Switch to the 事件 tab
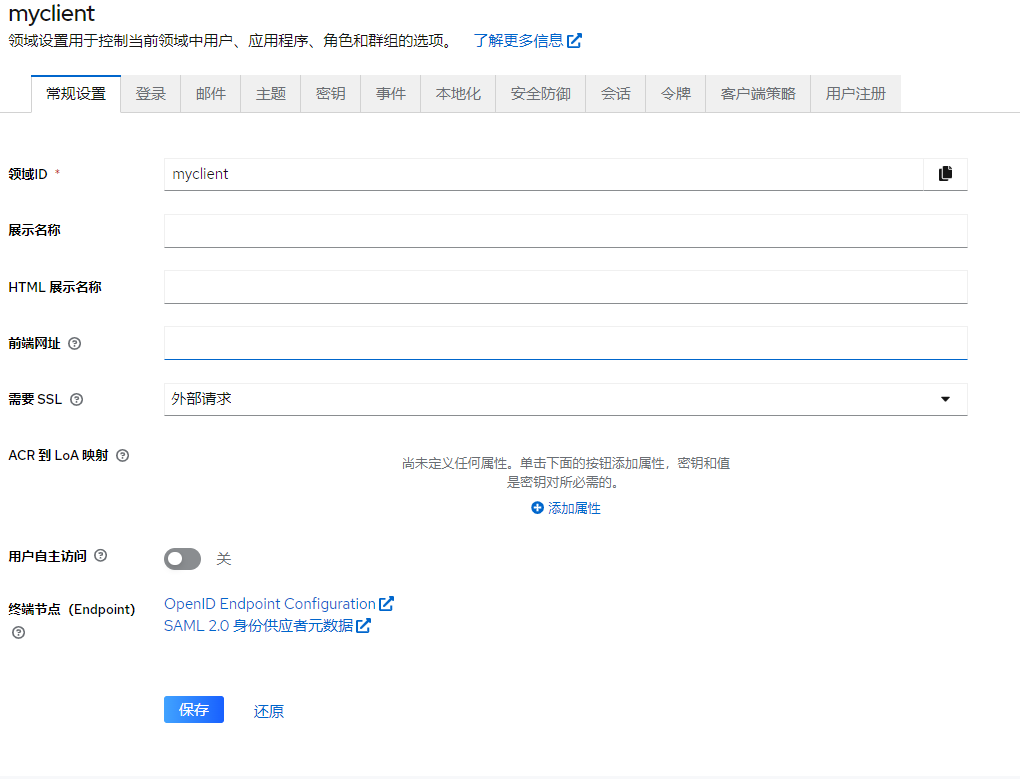The width and height of the screenshot is (1020, 779). 390,94
